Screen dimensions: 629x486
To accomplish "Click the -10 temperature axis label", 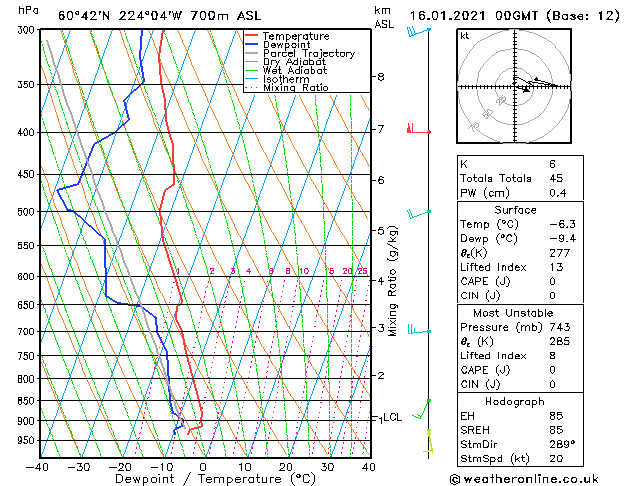I will tap(161, 467).
